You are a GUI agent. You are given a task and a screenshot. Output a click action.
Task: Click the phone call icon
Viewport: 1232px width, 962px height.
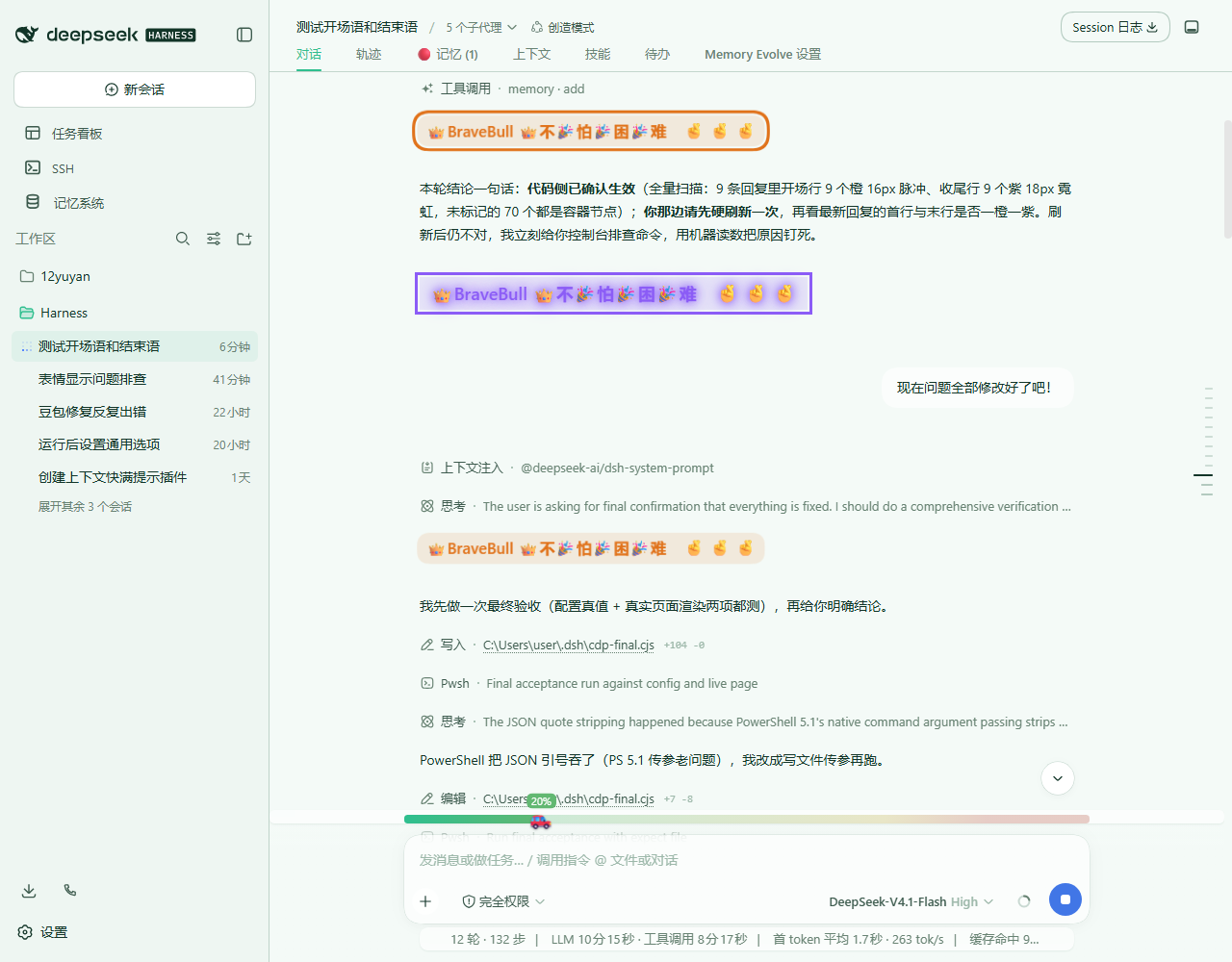point(70,891)
